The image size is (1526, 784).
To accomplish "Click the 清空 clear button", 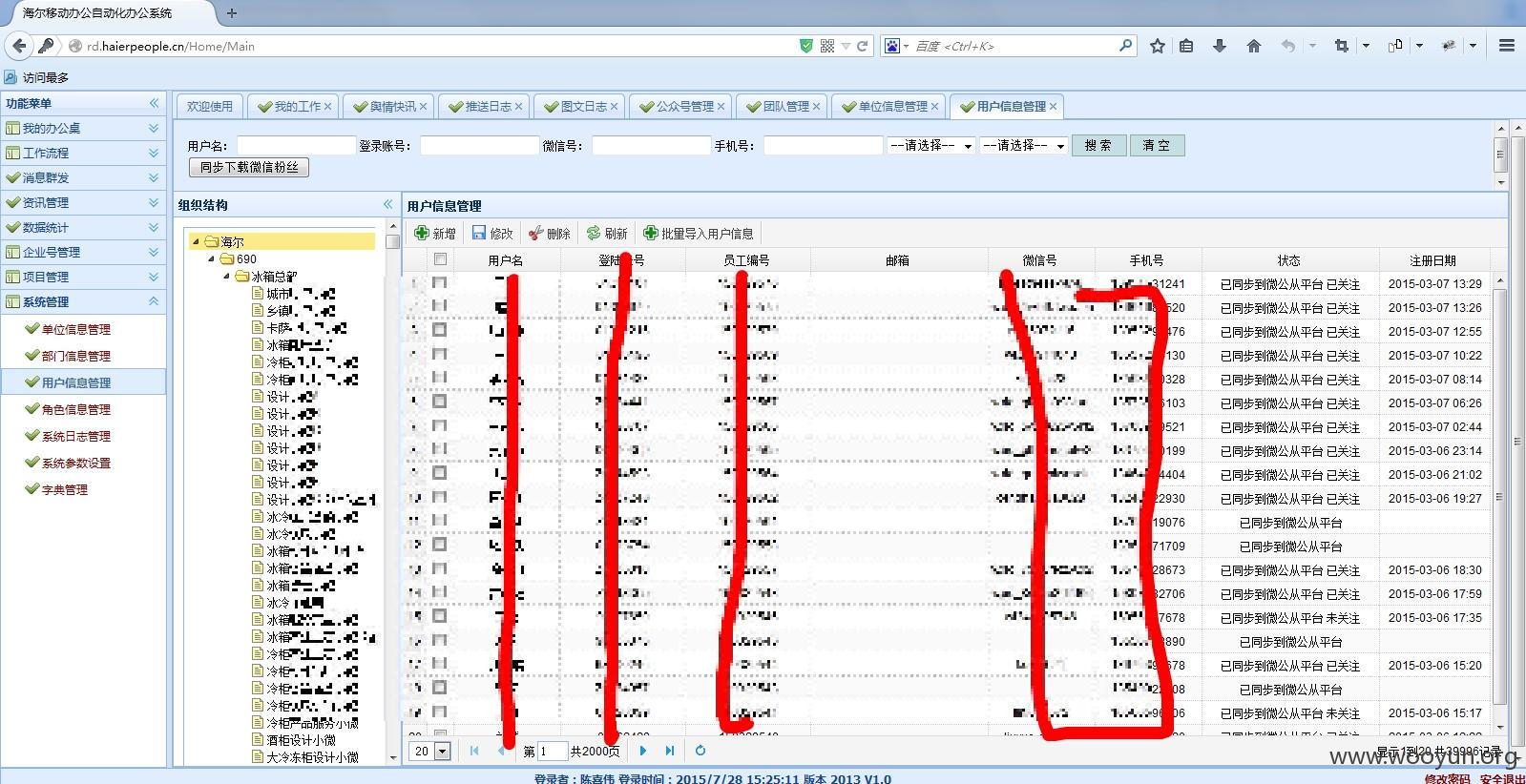I will click(1157, 145).
